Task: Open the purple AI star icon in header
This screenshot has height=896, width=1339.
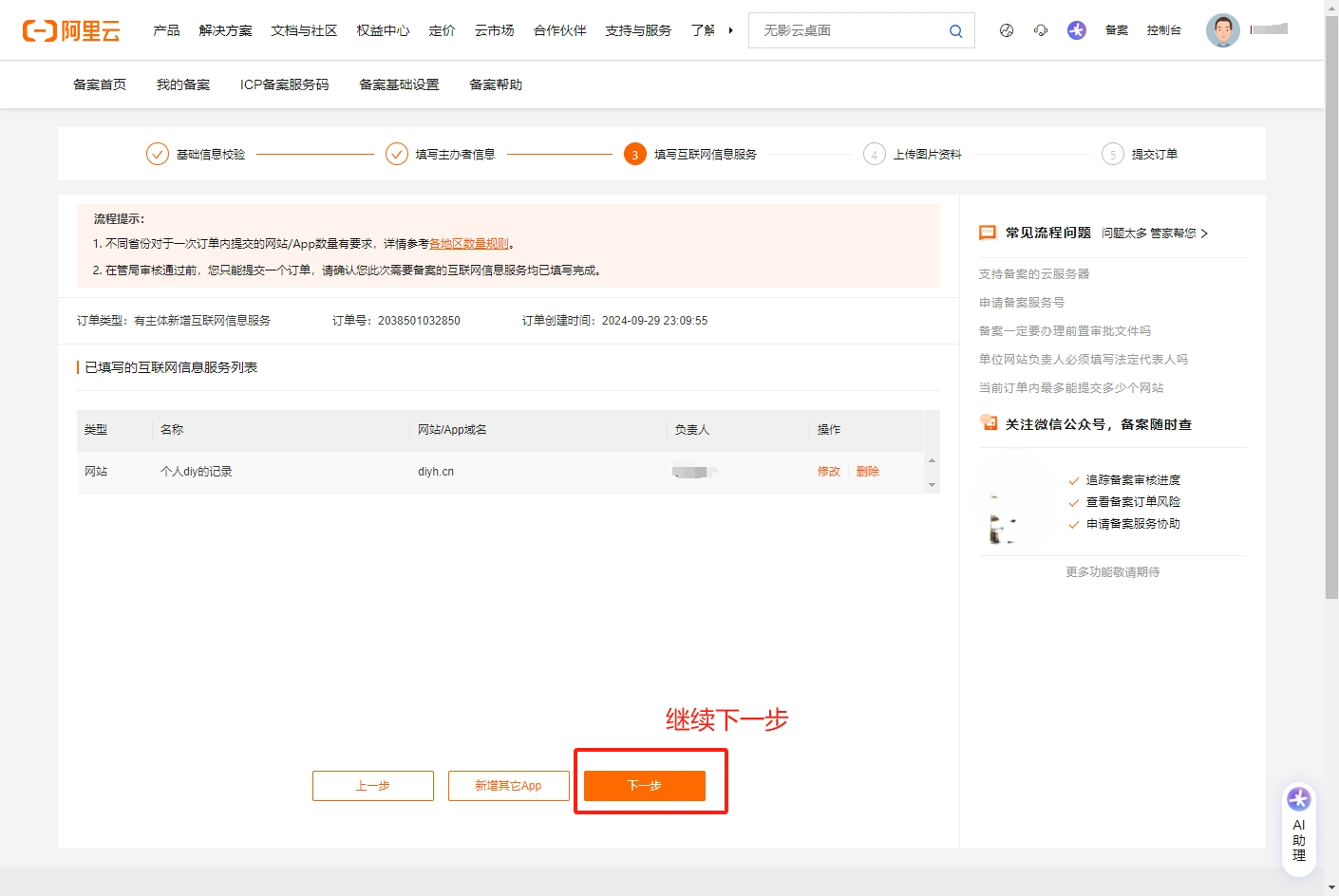Action: 1076,29
